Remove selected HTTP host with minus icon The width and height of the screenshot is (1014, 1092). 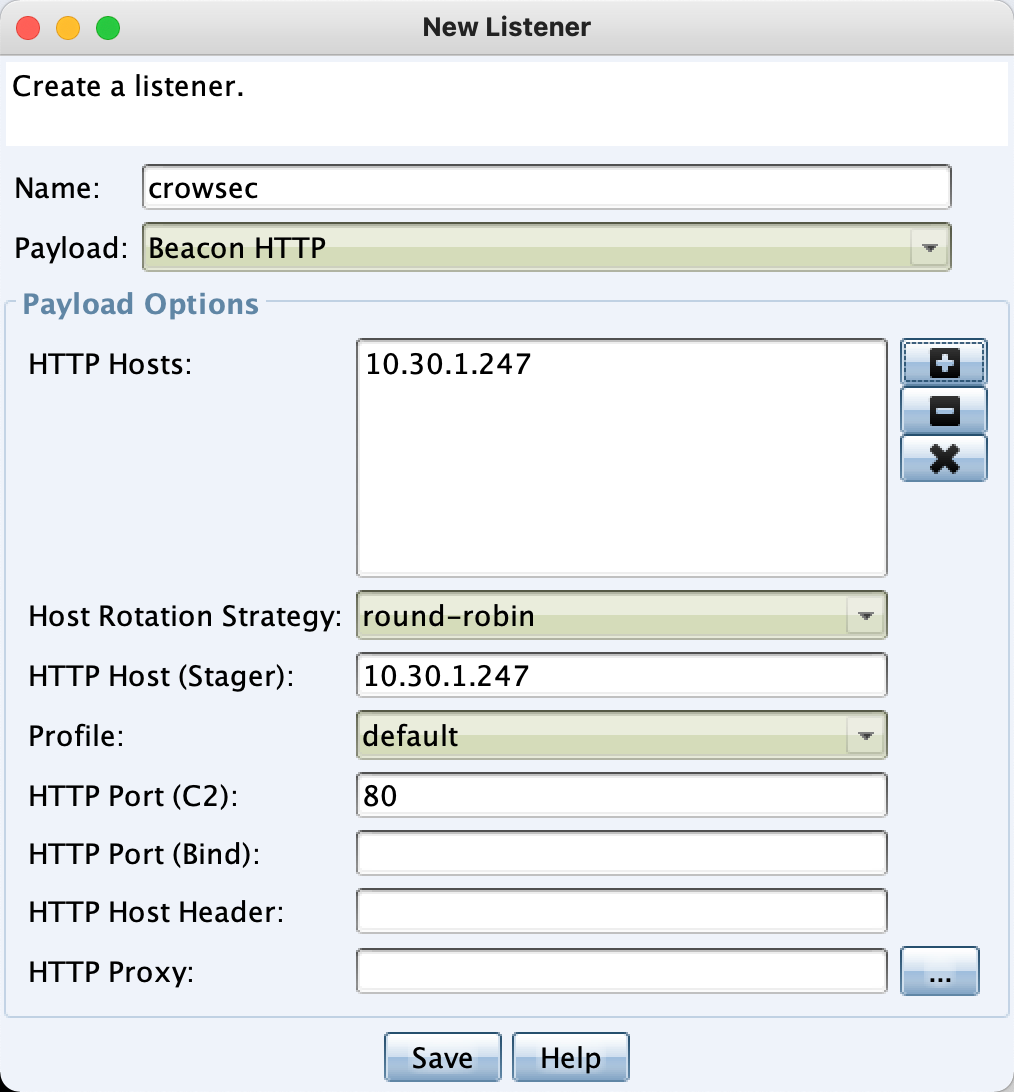click(x=944, y=410)
